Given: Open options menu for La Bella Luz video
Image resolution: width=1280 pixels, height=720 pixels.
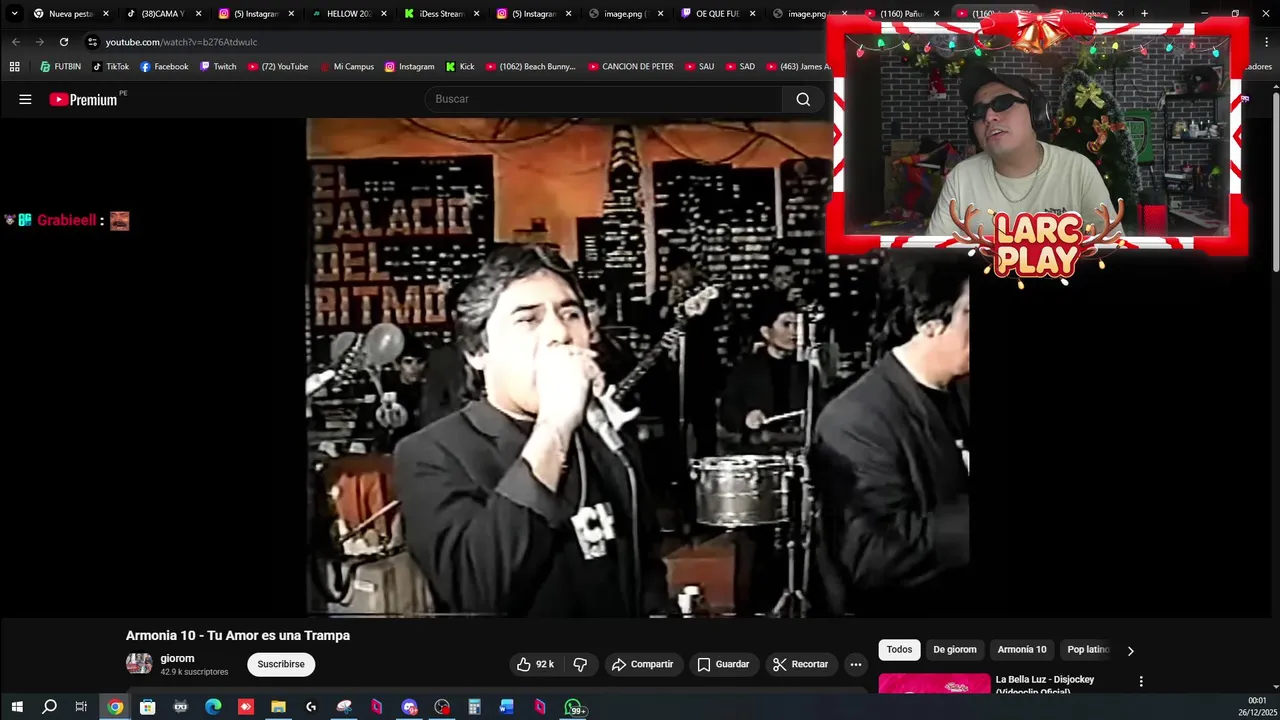Looking at the screenshot, I should (x=1141, y=681).
